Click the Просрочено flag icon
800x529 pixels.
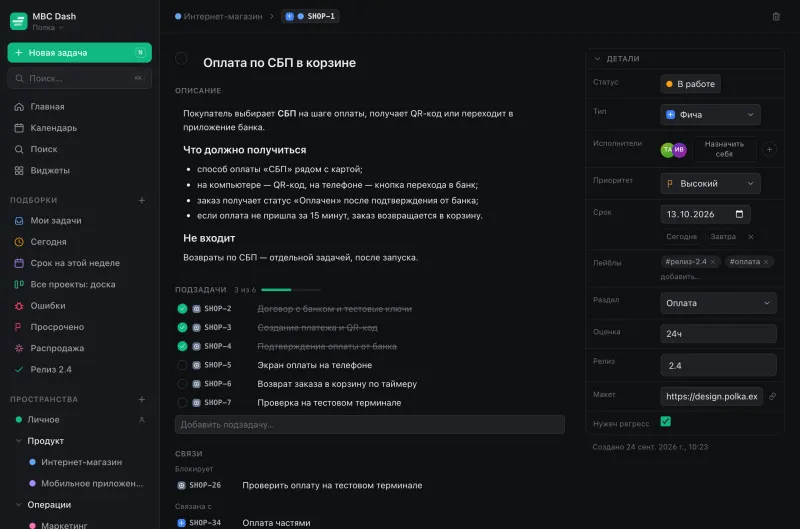click(x=19, y=327)
